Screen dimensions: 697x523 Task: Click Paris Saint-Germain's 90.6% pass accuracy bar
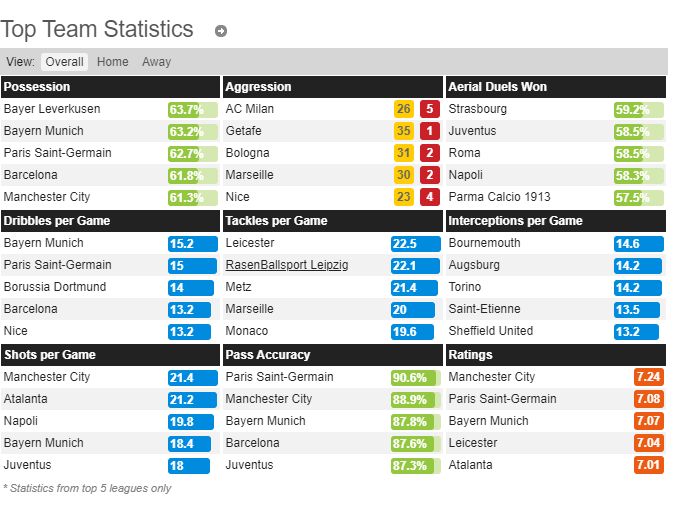click(x=414, y=377)
